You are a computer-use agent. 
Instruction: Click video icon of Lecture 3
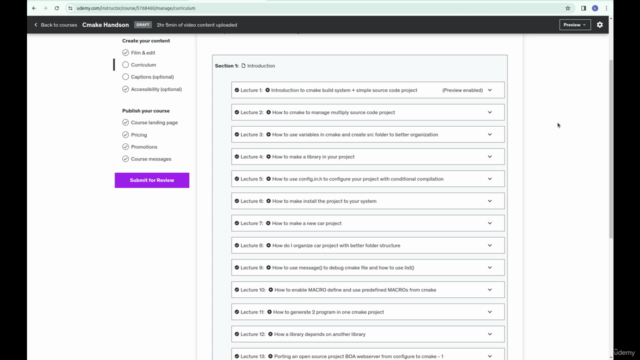269,134
